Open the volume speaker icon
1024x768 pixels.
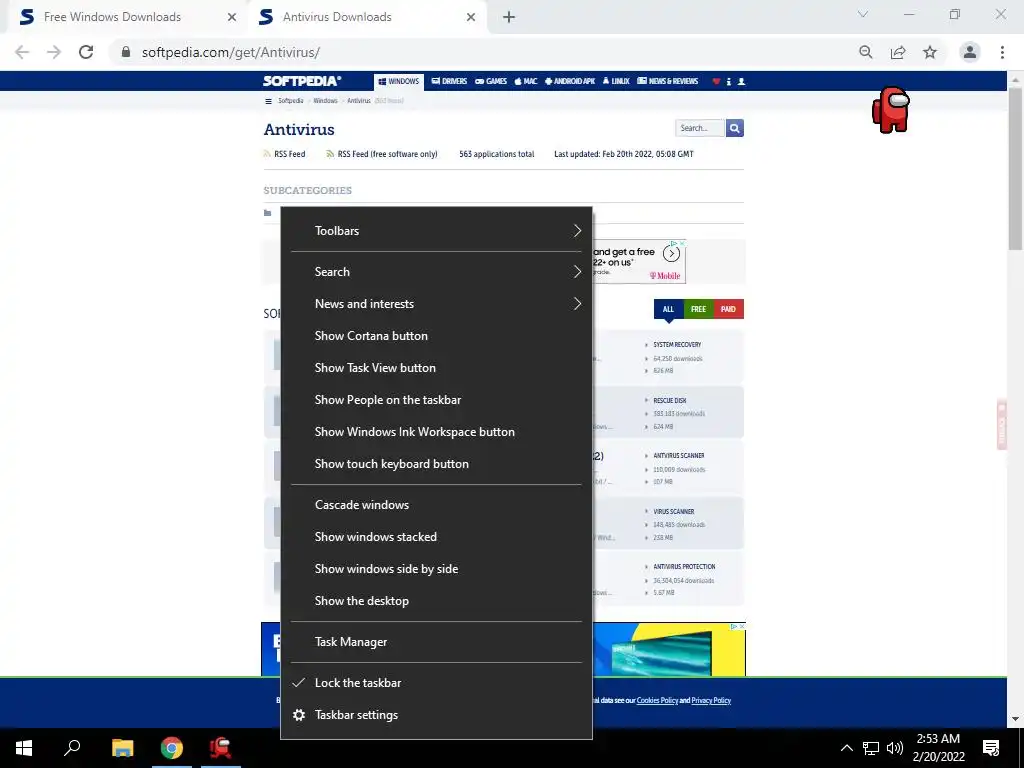[x=895, y=748]
